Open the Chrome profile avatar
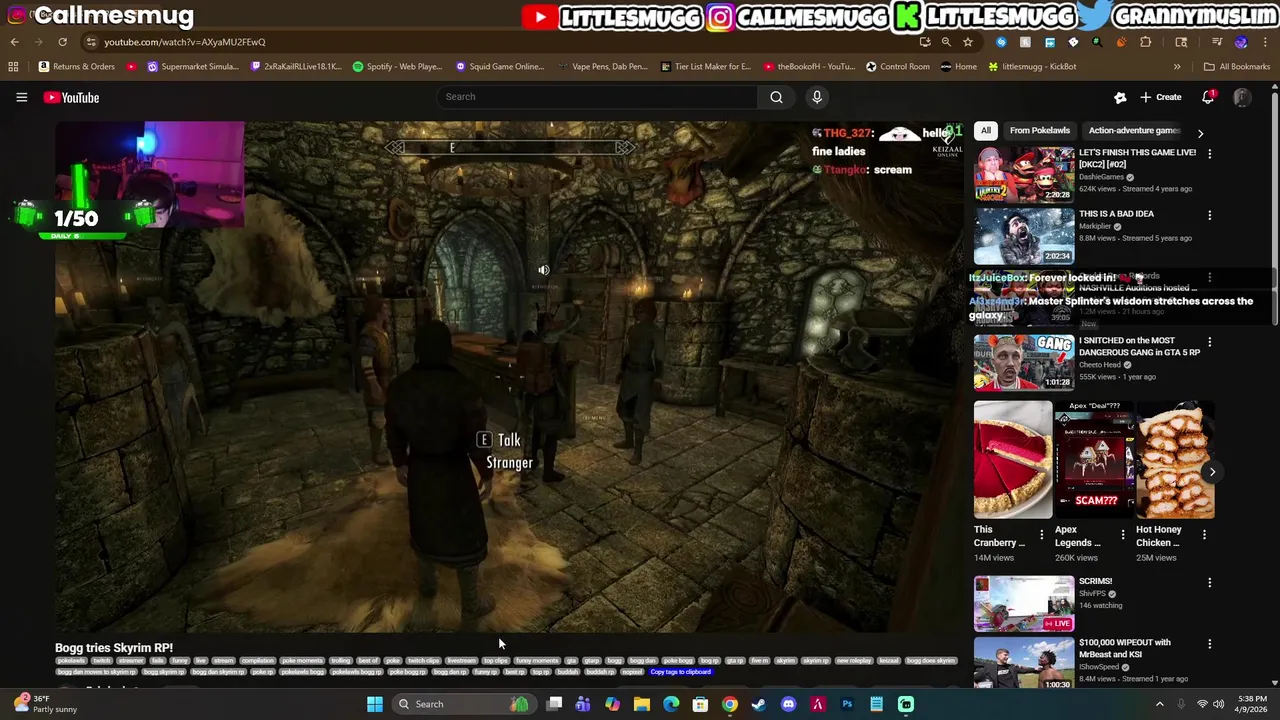 pos(1242,42)
